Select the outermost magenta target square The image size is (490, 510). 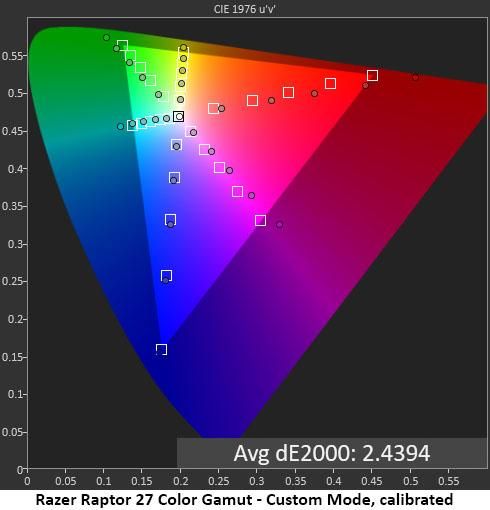point(260,220)
